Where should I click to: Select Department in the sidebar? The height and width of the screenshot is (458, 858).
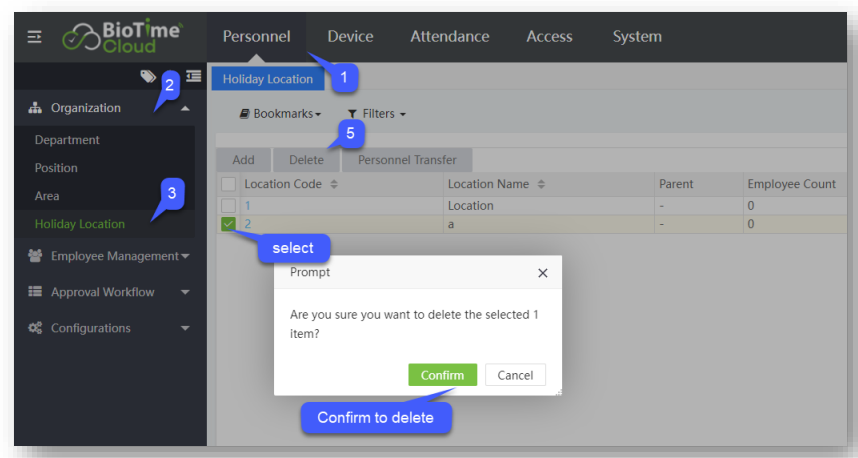pos(67,140)
